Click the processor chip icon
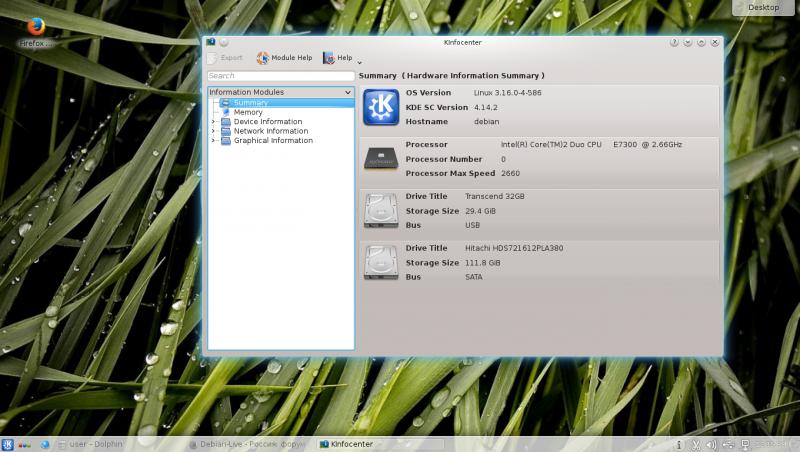This screenshot has width=800, height=452. click(380, 158)
